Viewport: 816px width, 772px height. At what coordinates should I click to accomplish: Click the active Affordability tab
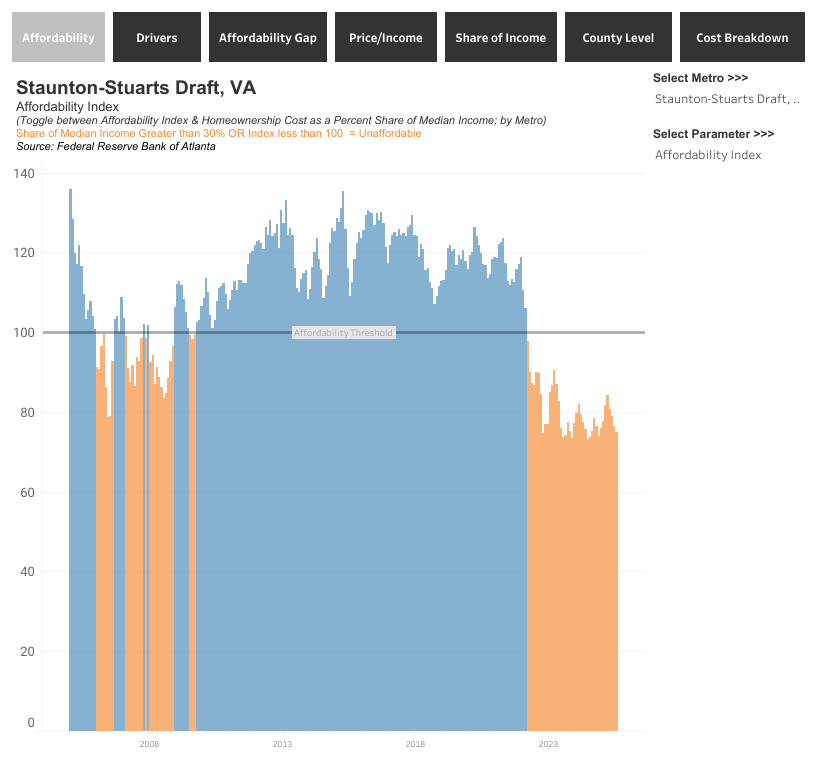[58, 38]
